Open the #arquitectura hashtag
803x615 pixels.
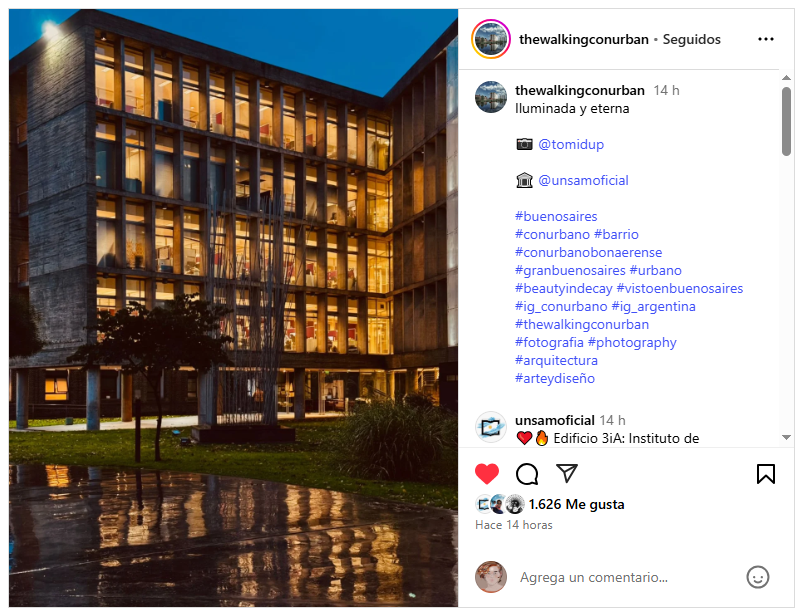[x=556, y=360]
